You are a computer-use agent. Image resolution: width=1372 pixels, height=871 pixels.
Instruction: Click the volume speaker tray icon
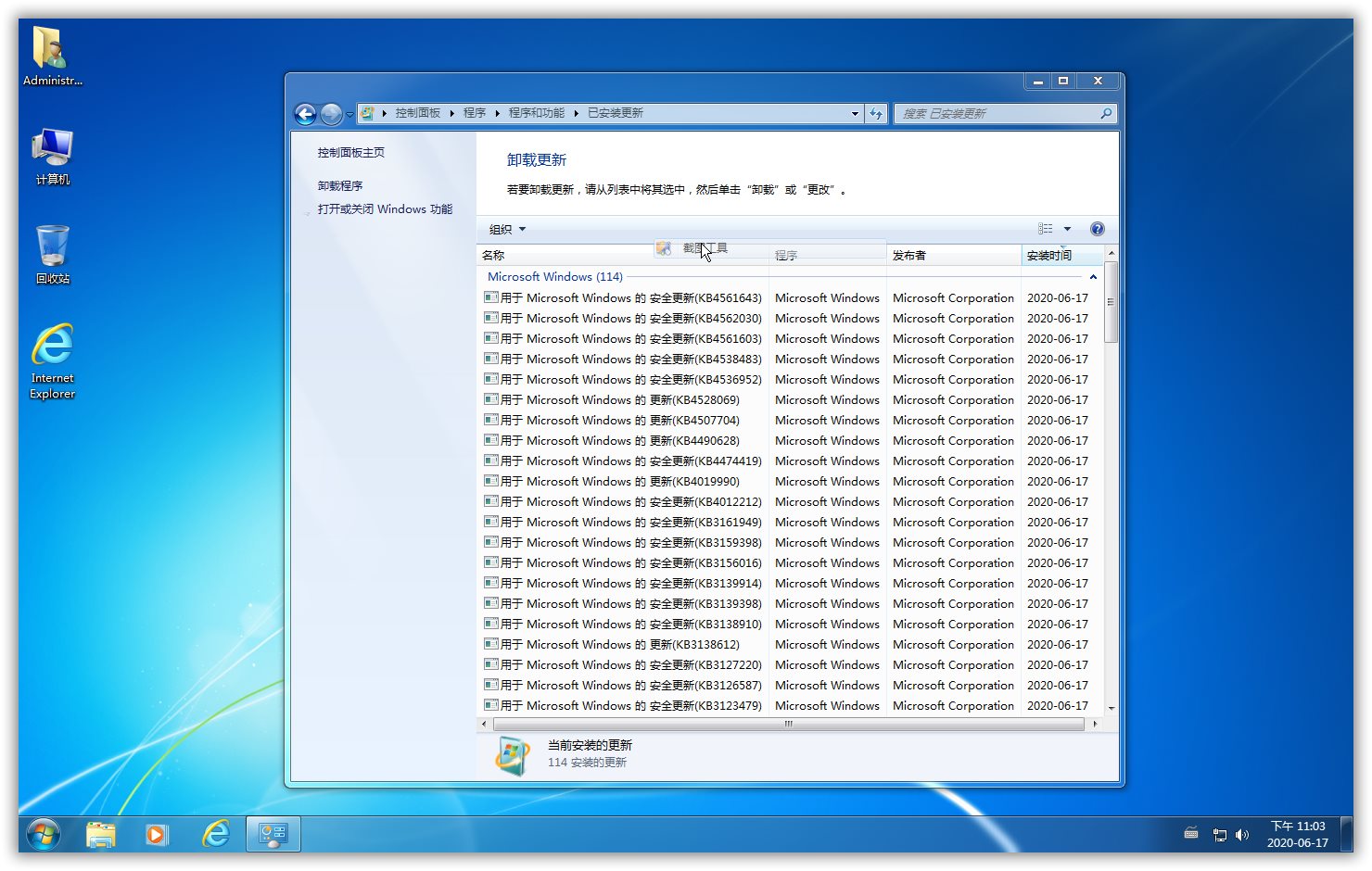tap(1242, 835)
